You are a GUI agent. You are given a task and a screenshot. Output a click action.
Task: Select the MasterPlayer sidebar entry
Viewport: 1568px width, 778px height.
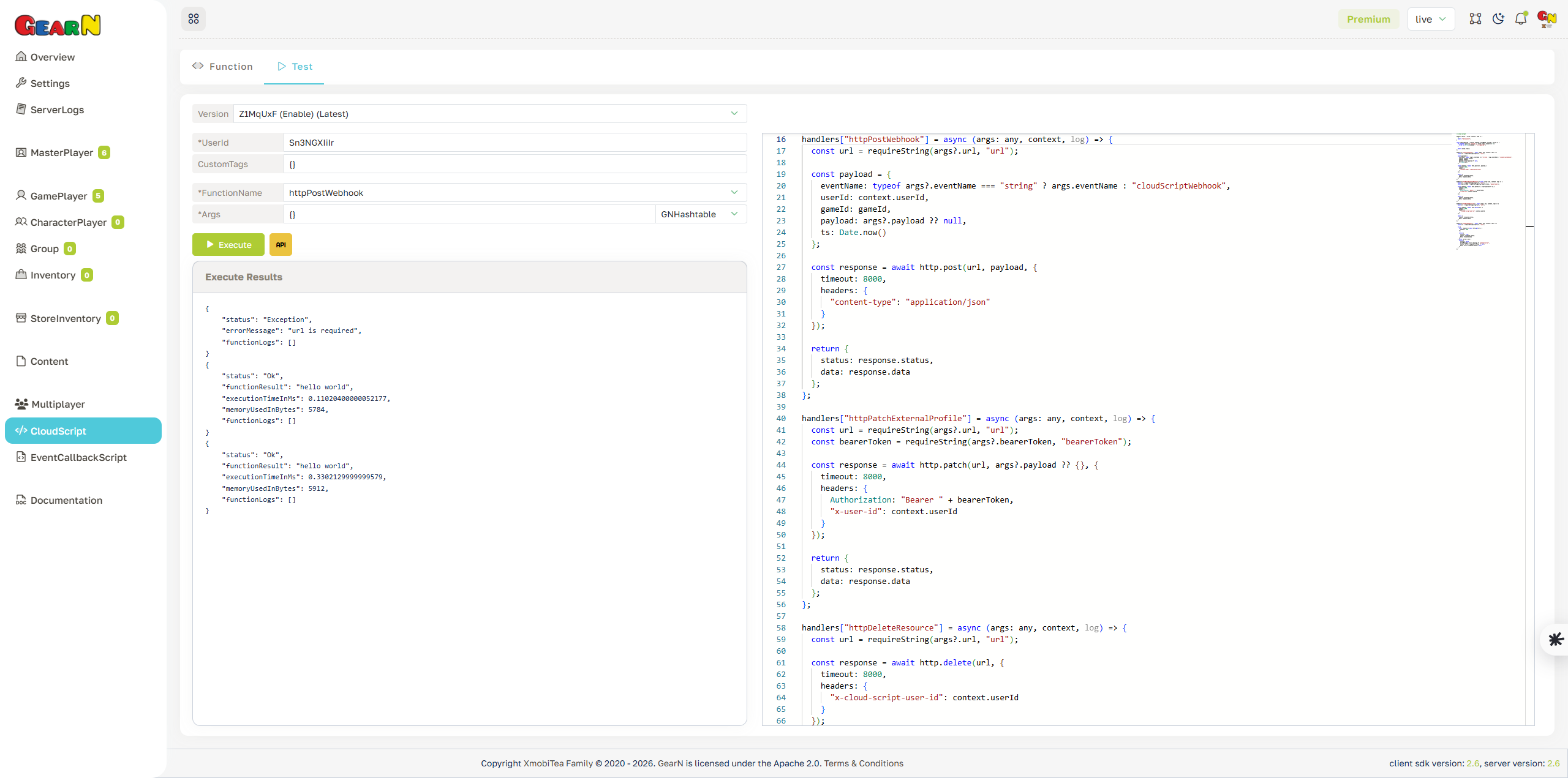pyautogui.click(x=61, y=152)
